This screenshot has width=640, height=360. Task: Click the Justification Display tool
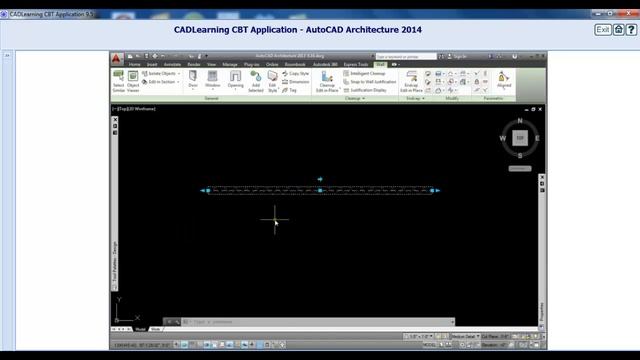365,90
